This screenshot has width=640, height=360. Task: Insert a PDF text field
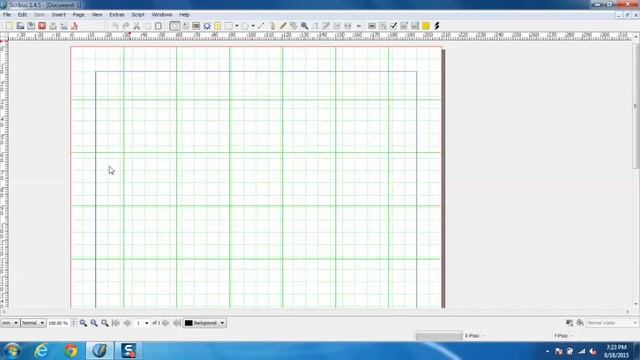tap(383, 26)
